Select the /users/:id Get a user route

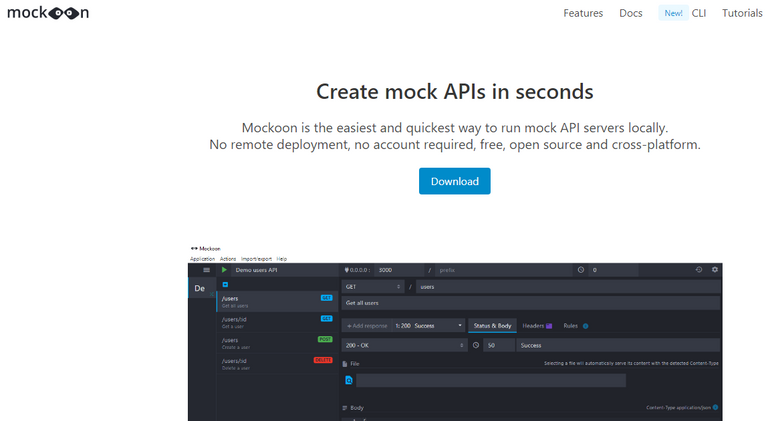tap(277, 322)
